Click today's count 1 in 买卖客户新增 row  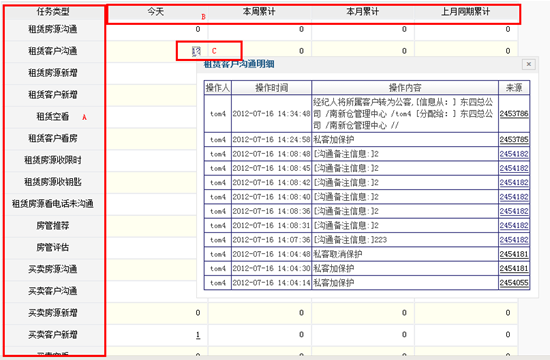[x=198, y=335]
